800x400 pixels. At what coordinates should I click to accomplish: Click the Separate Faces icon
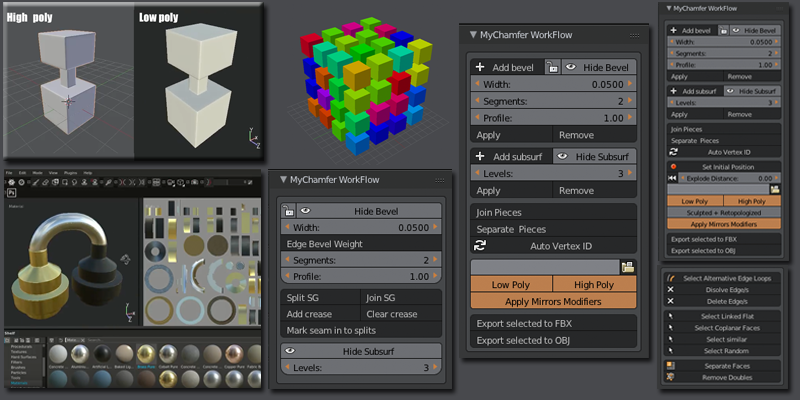pyautogui.click(x=671, y=366)
